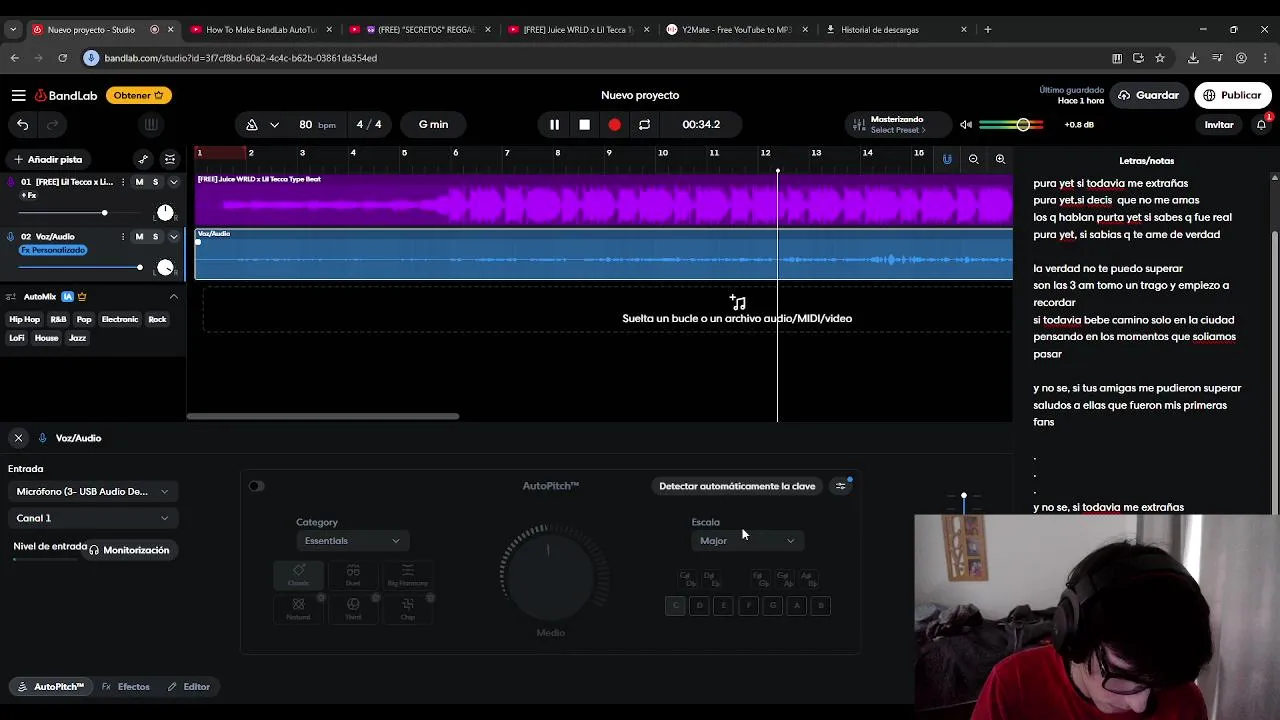1280x720 pixels.
Task: Click the collapse tracks icon
Action: click(170, 160)
